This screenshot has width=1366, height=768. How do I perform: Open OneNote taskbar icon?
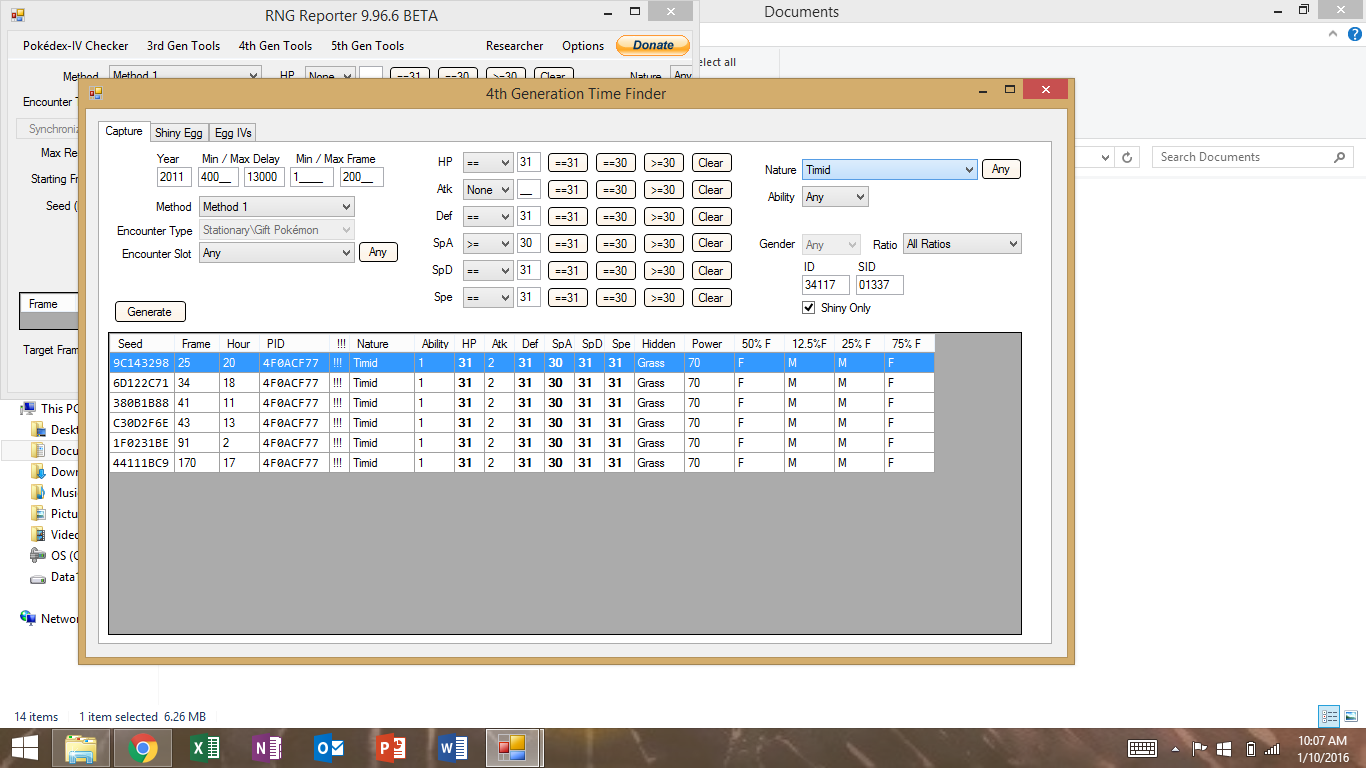266,748
